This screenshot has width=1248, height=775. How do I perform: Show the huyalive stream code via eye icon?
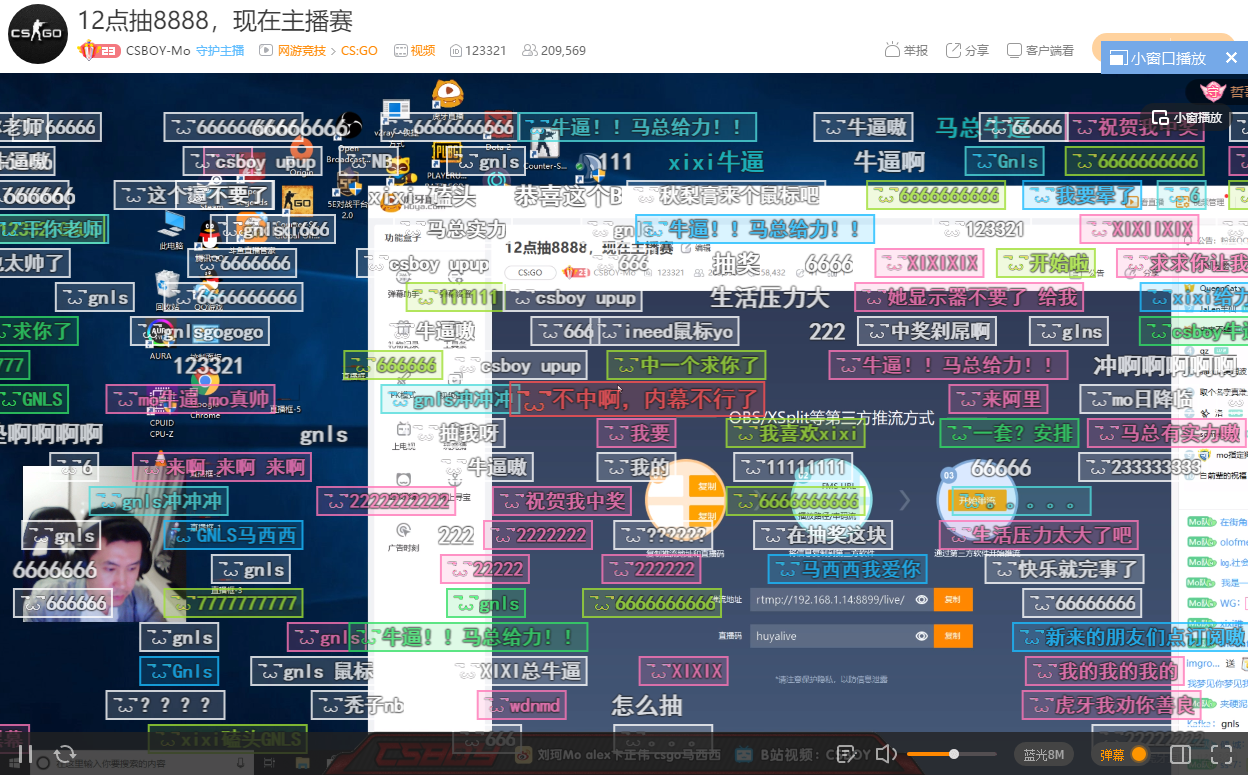click(x=921, y=635)
